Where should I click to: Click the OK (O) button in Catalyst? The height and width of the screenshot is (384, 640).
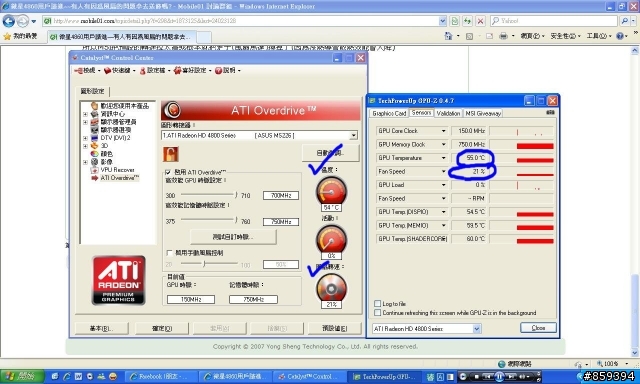(x=162, y=329)
